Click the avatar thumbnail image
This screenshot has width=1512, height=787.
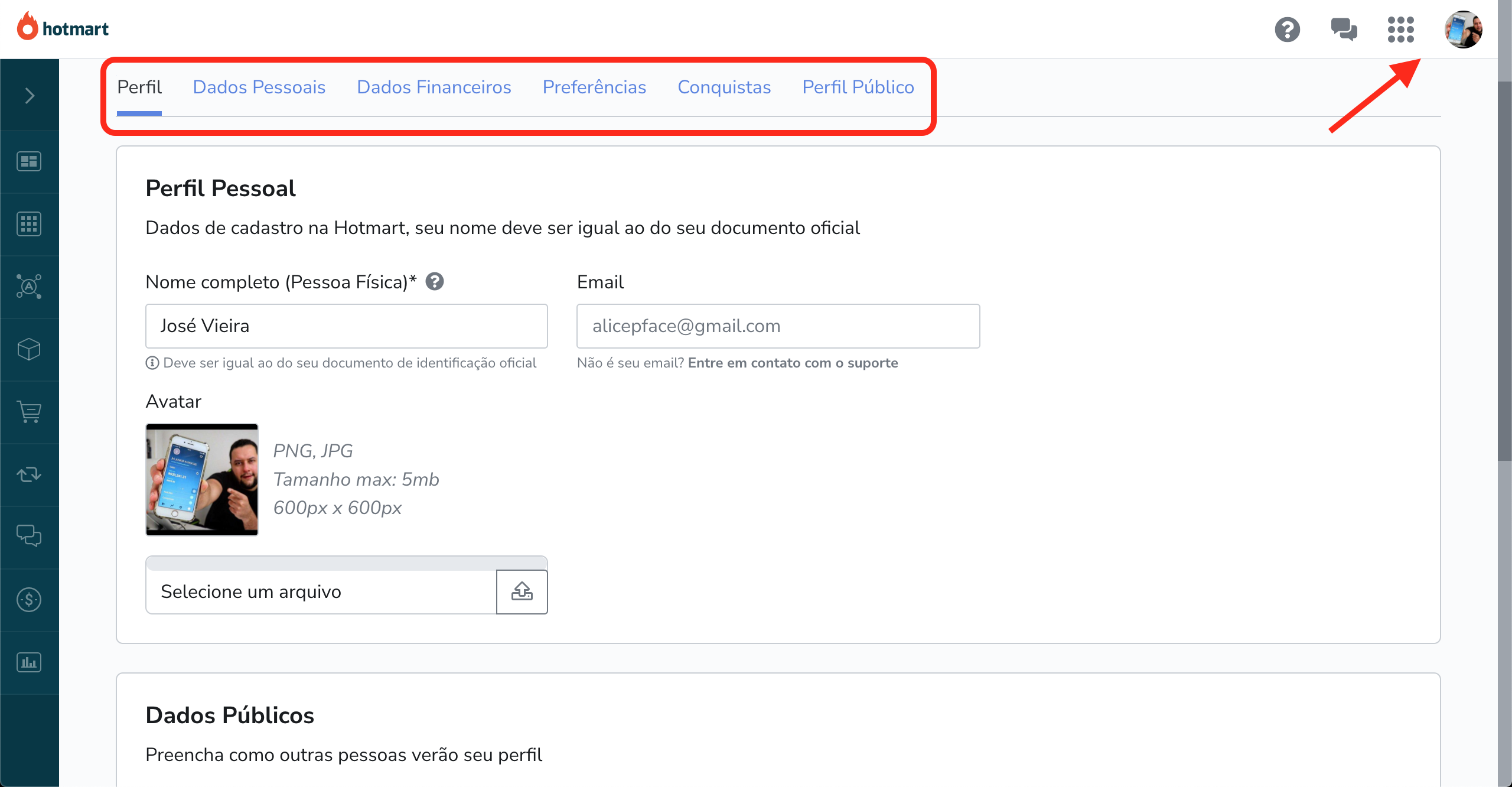202,480
